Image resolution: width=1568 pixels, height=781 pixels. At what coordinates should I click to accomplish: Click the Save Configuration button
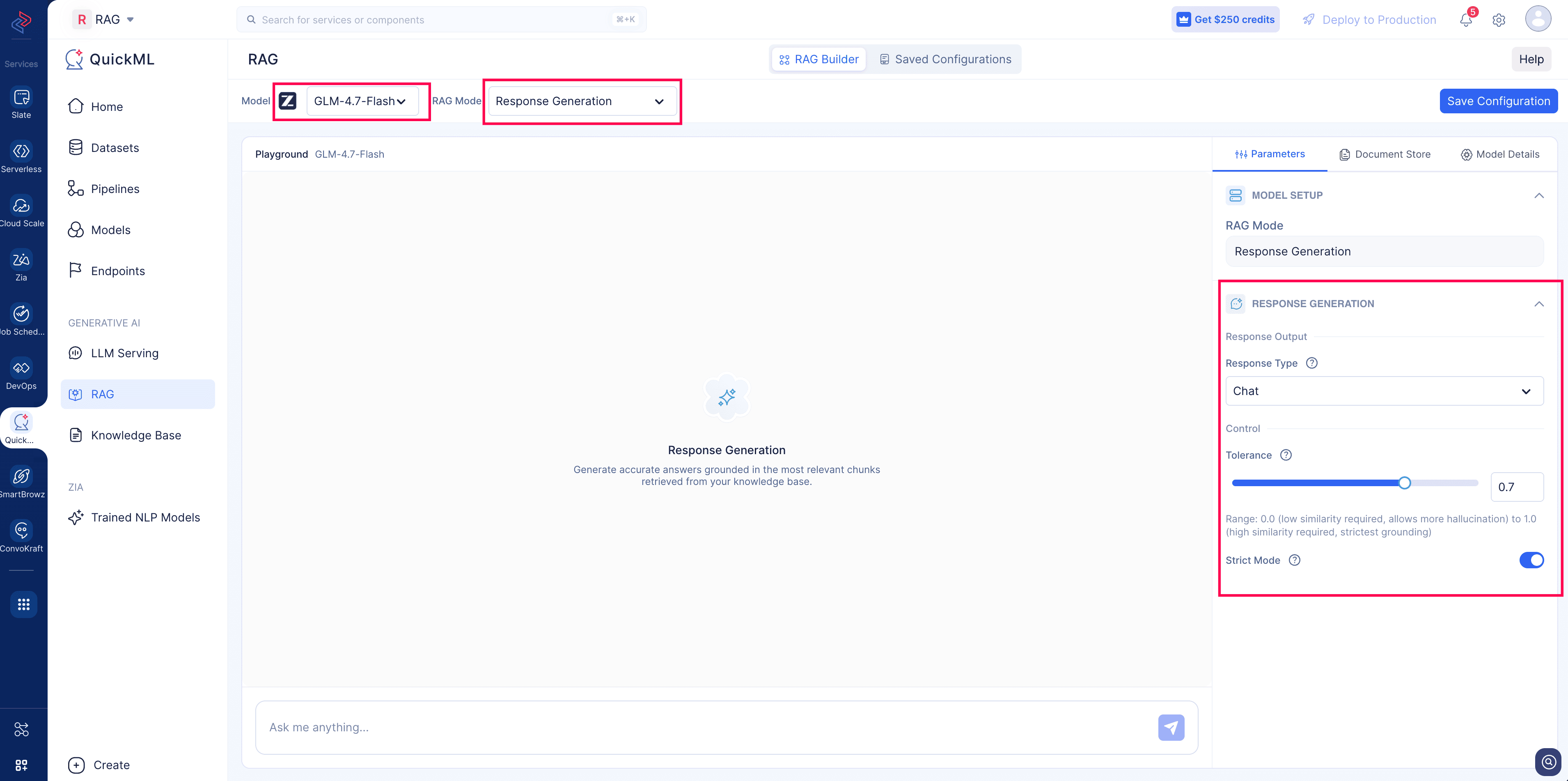pos(1499,101)
